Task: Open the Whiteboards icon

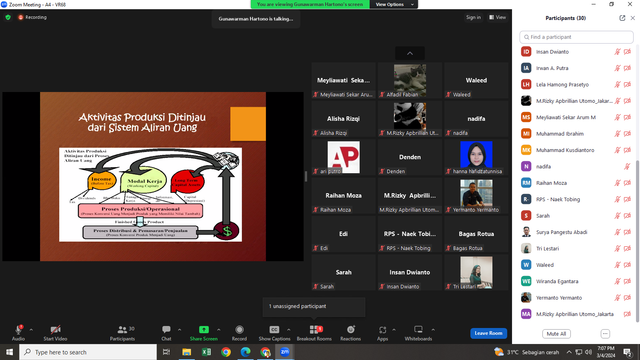Action: 418,329
